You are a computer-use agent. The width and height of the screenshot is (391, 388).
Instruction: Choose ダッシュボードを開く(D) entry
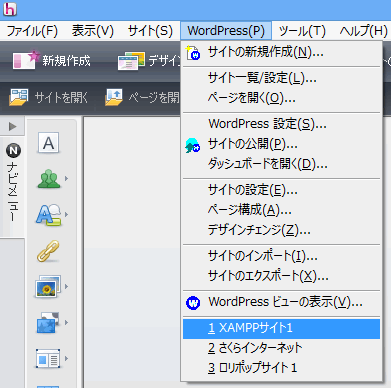tap(281, 164)
